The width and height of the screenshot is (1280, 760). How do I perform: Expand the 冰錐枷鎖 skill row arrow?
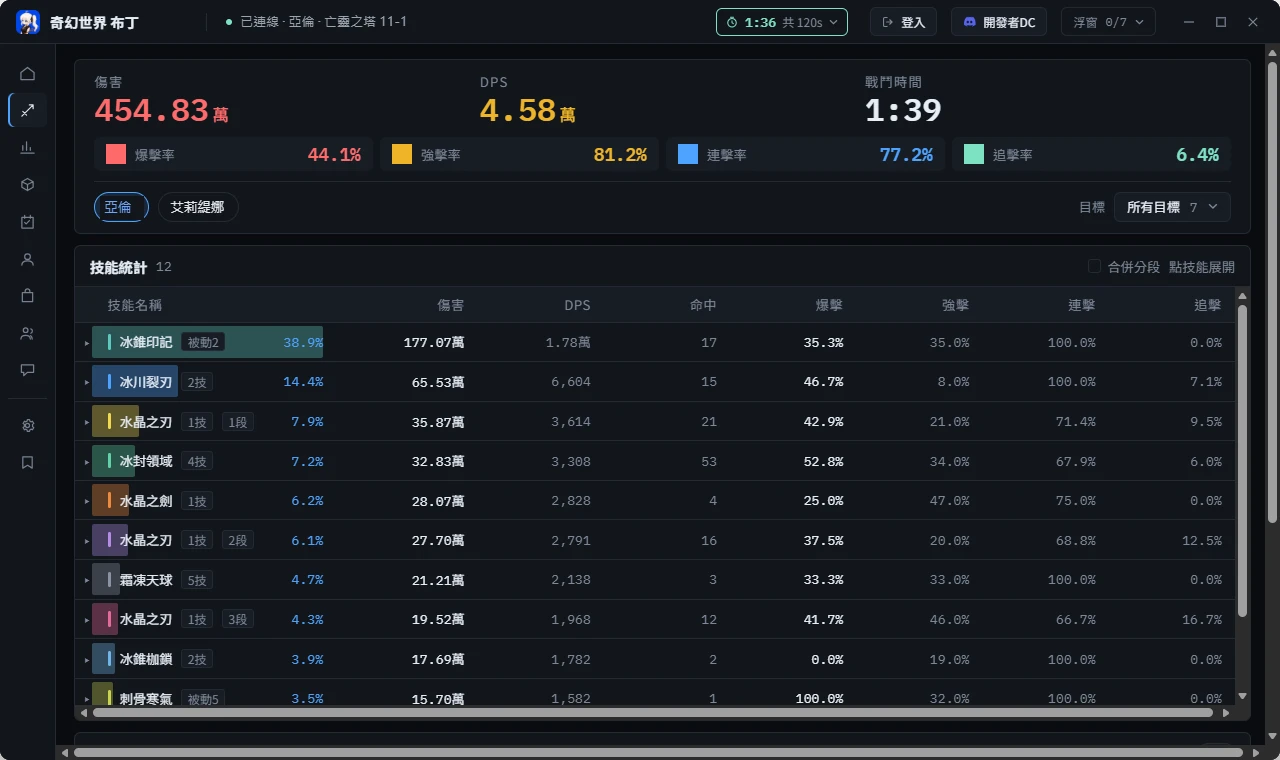click(86, 660)
